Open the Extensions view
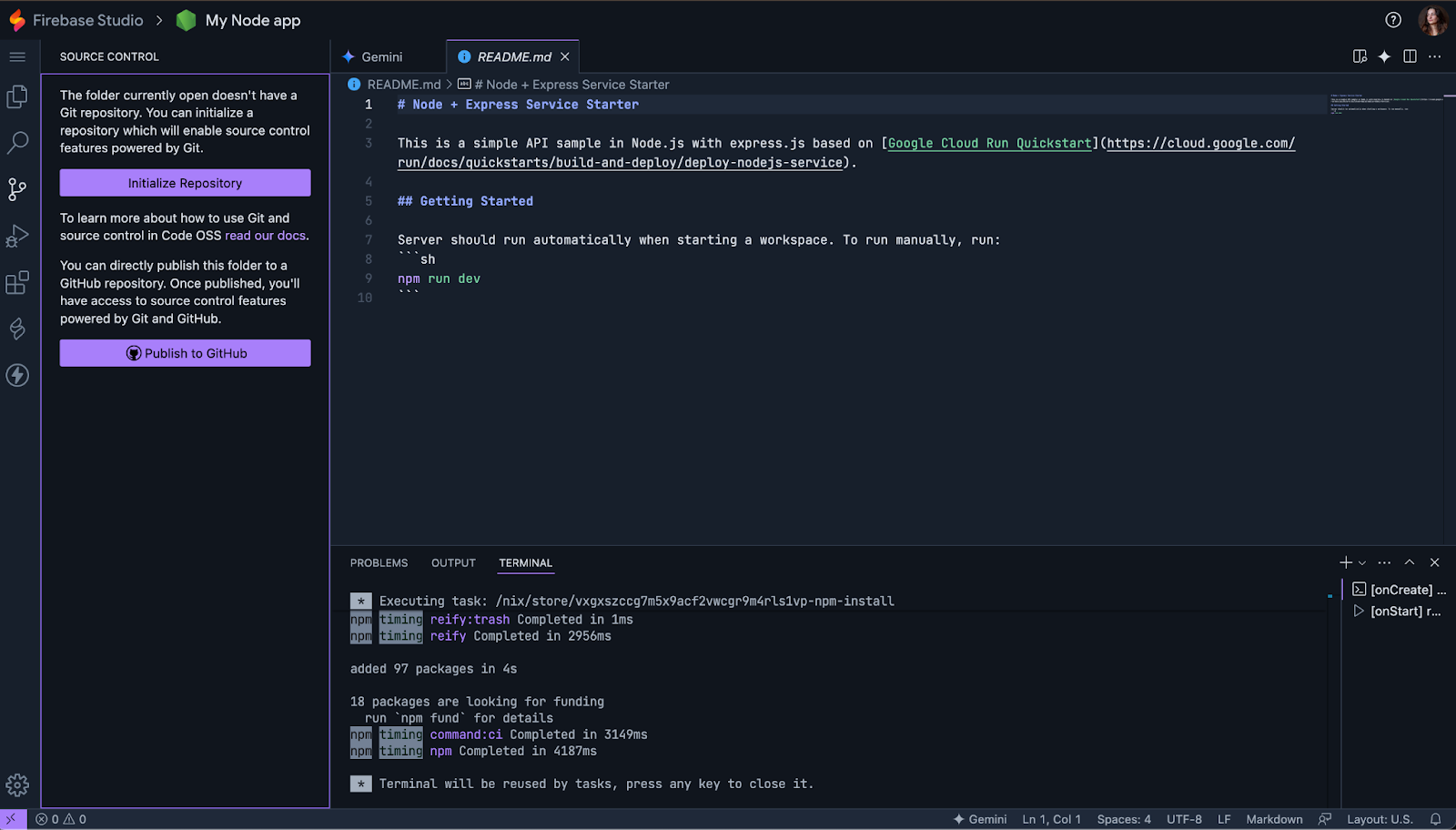The width and height of the screenshot is (1456, 830). click(x=17, y=282)
